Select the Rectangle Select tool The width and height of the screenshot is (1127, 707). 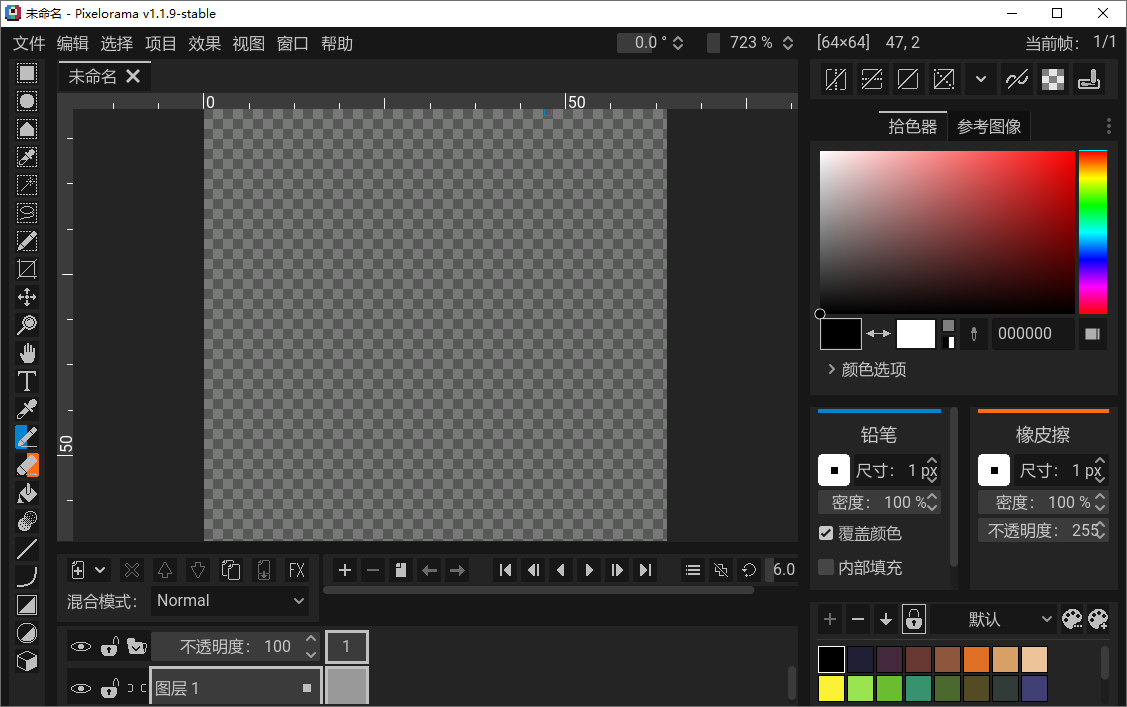(27, 73)
